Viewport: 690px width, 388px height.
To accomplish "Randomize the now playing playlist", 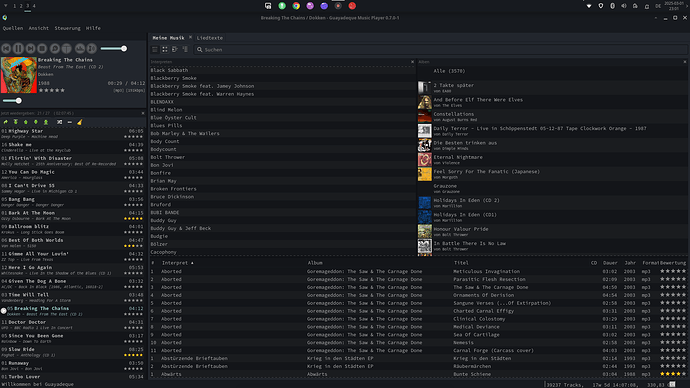I will (x=59, y=122).
